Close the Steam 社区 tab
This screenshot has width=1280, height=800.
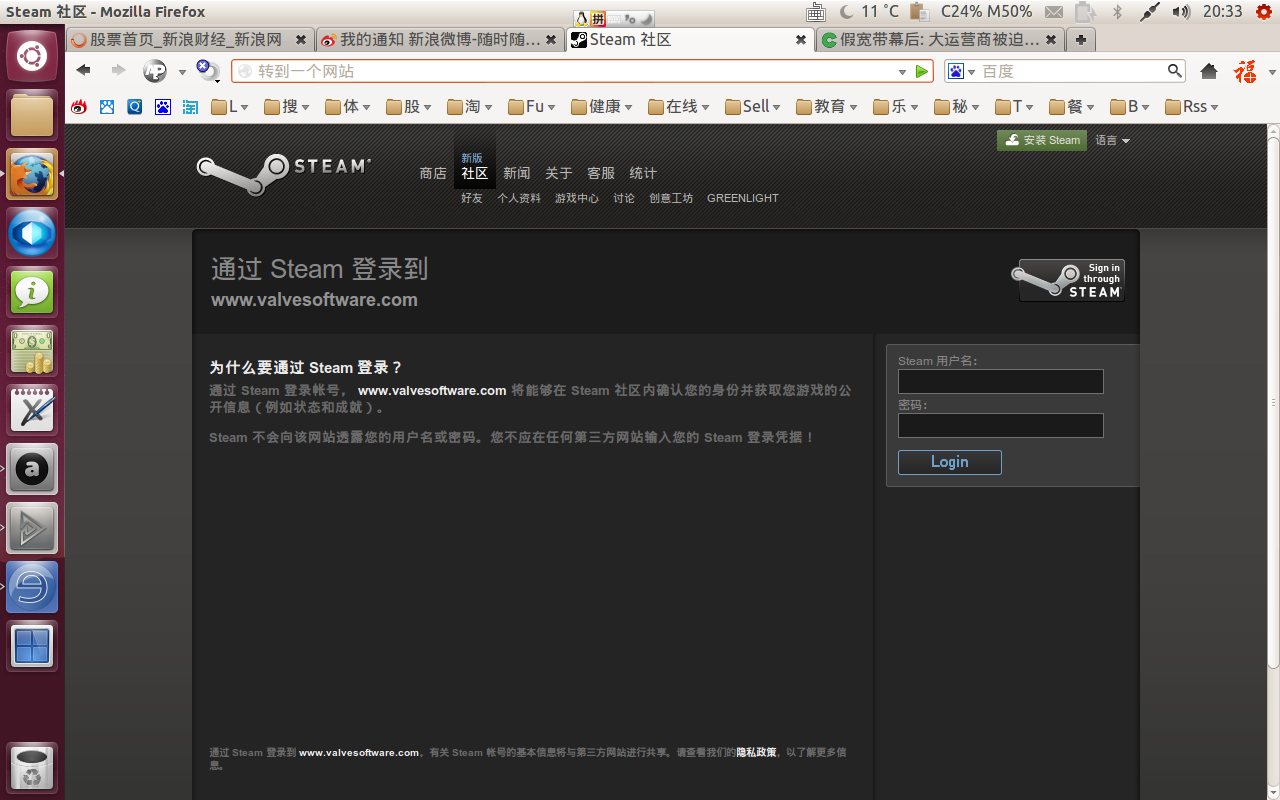[800, 40]
